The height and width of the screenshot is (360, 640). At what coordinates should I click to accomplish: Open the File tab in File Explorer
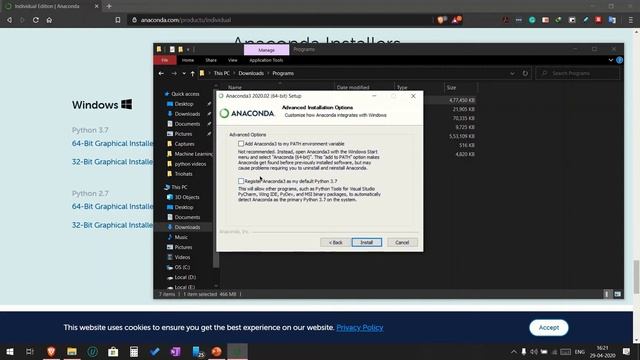tap(165, 60)
